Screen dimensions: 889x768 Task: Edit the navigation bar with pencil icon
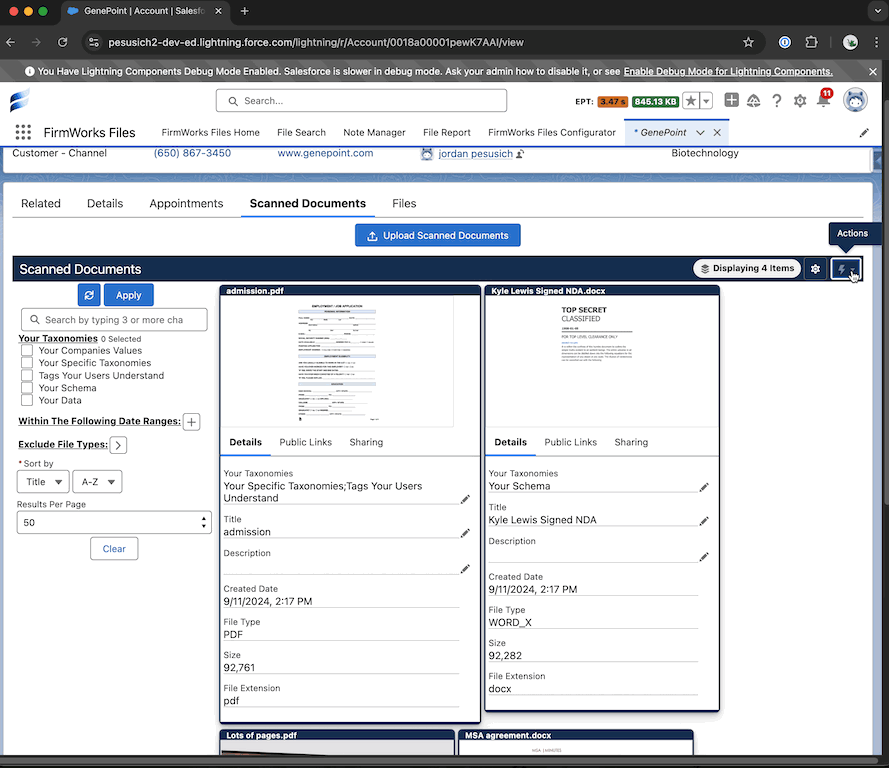click(864, 133)
